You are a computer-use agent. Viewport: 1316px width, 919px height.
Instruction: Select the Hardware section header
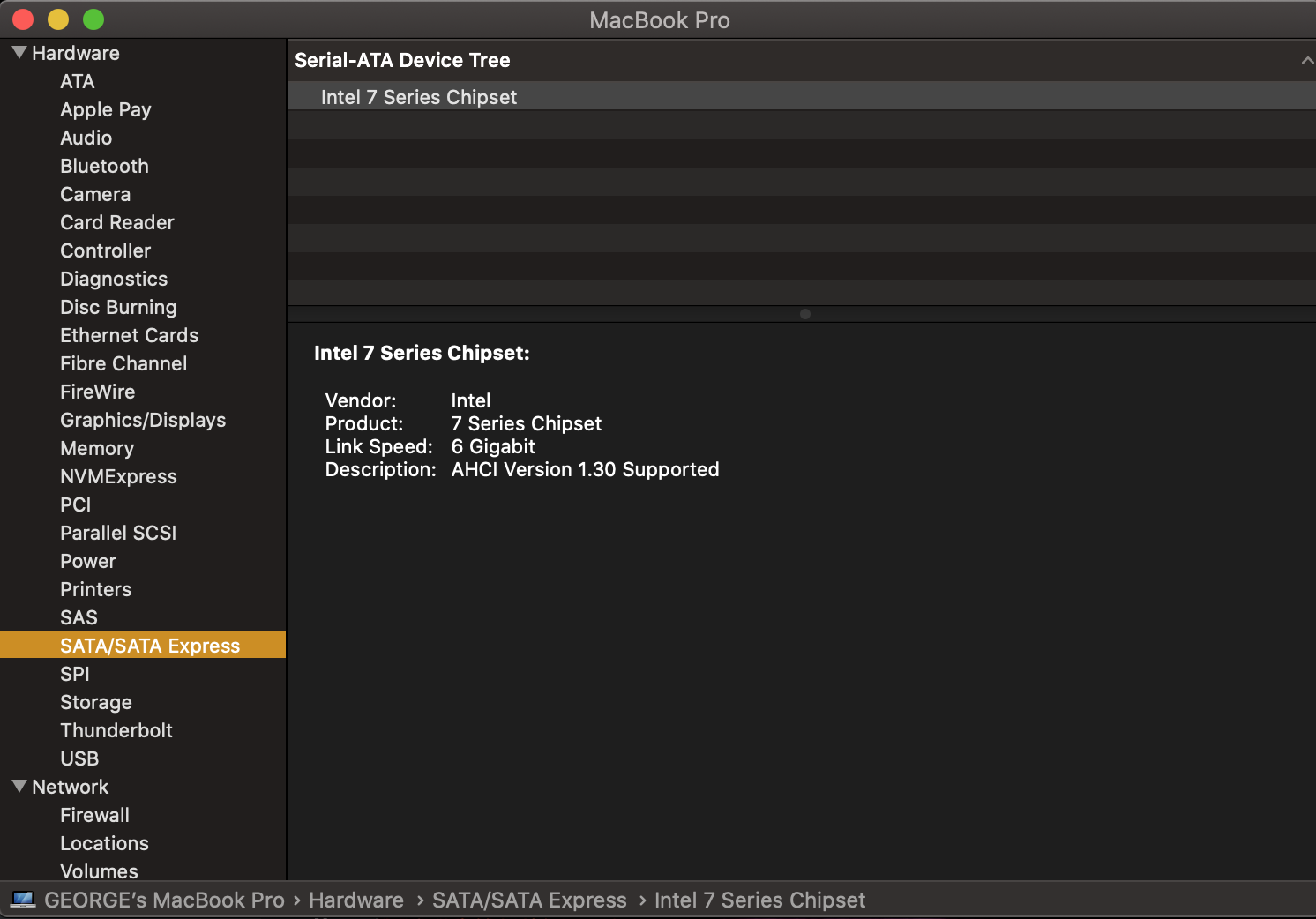click(76, 53)
